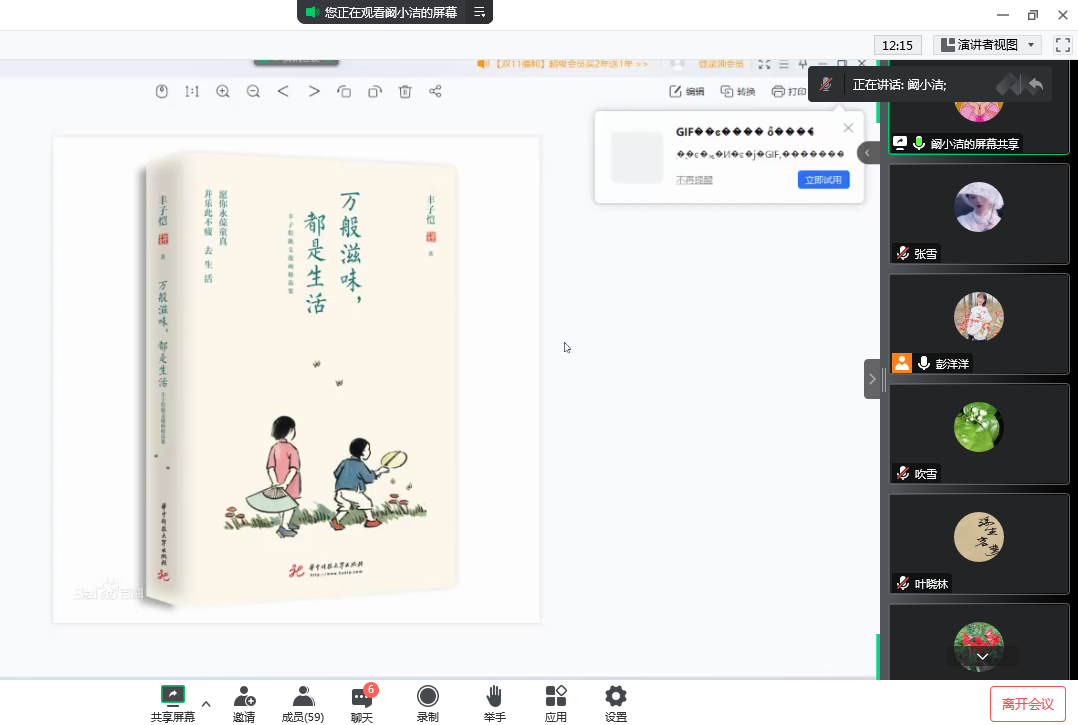1078x725 pixels.
Task: Close the GIF promotion popup
Action: pos(848,128)
